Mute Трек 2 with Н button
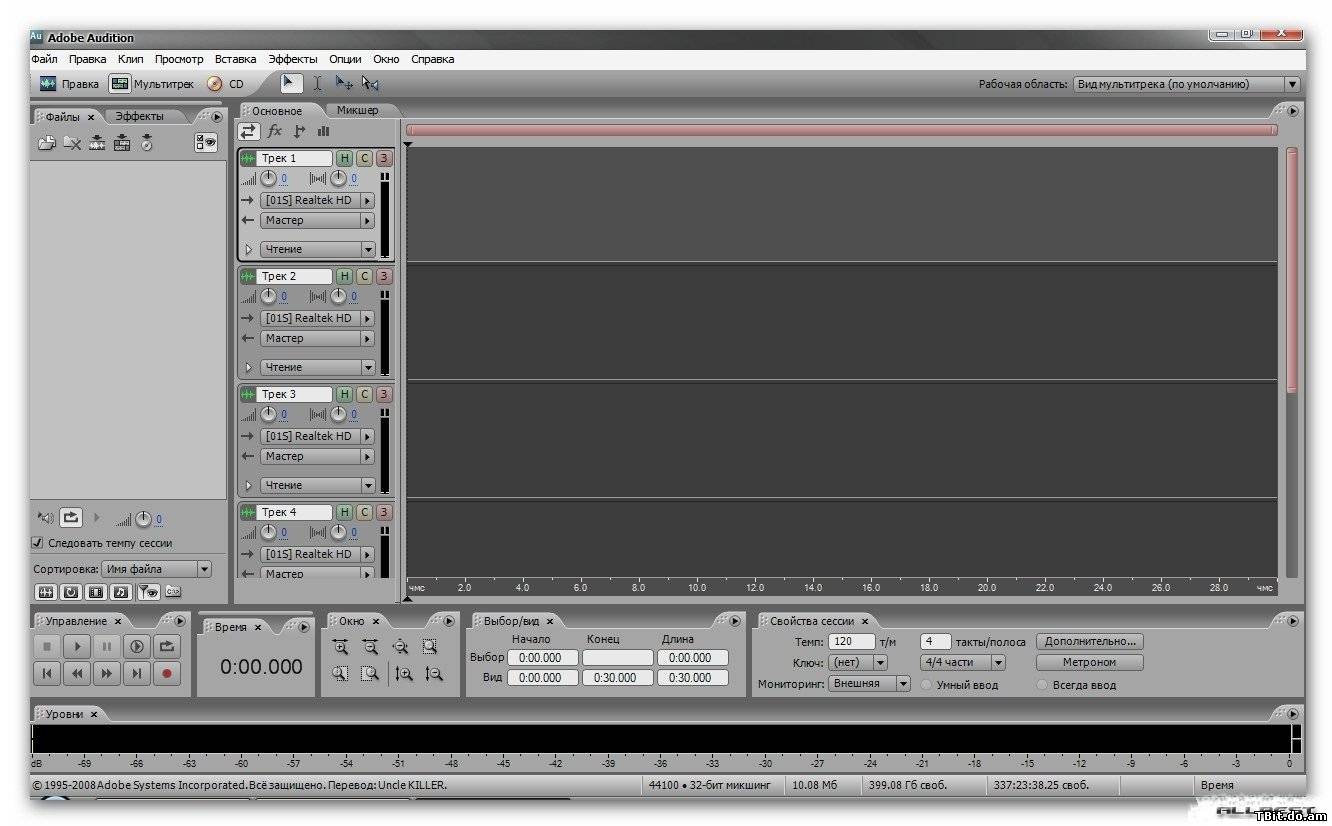The width and height of the screenshot is (1332, 826). (344, 276)
